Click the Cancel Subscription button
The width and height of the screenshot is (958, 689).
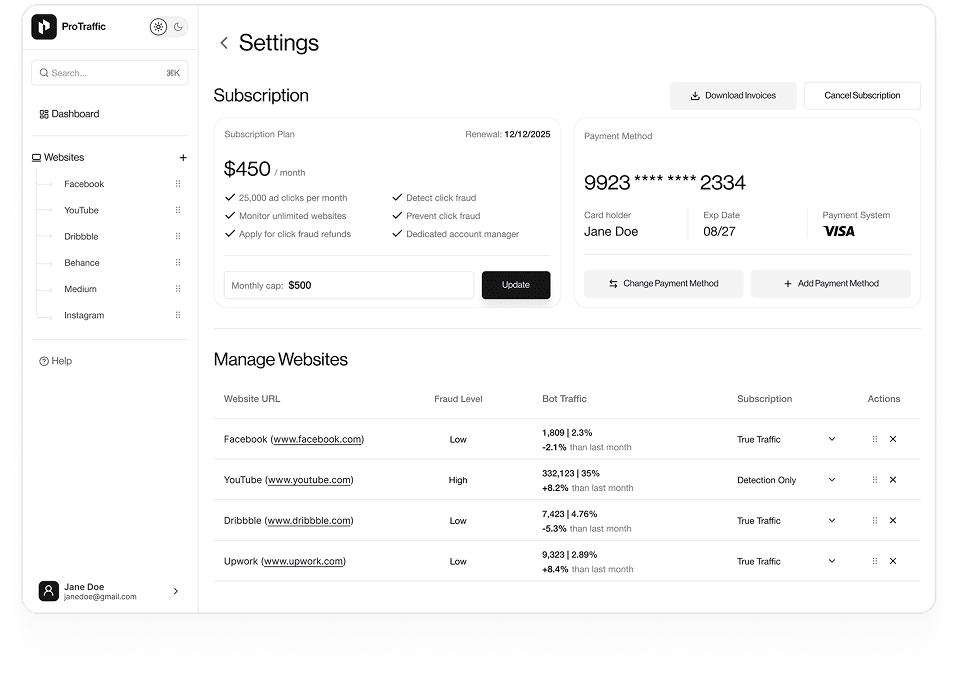[x=862, y=96]
